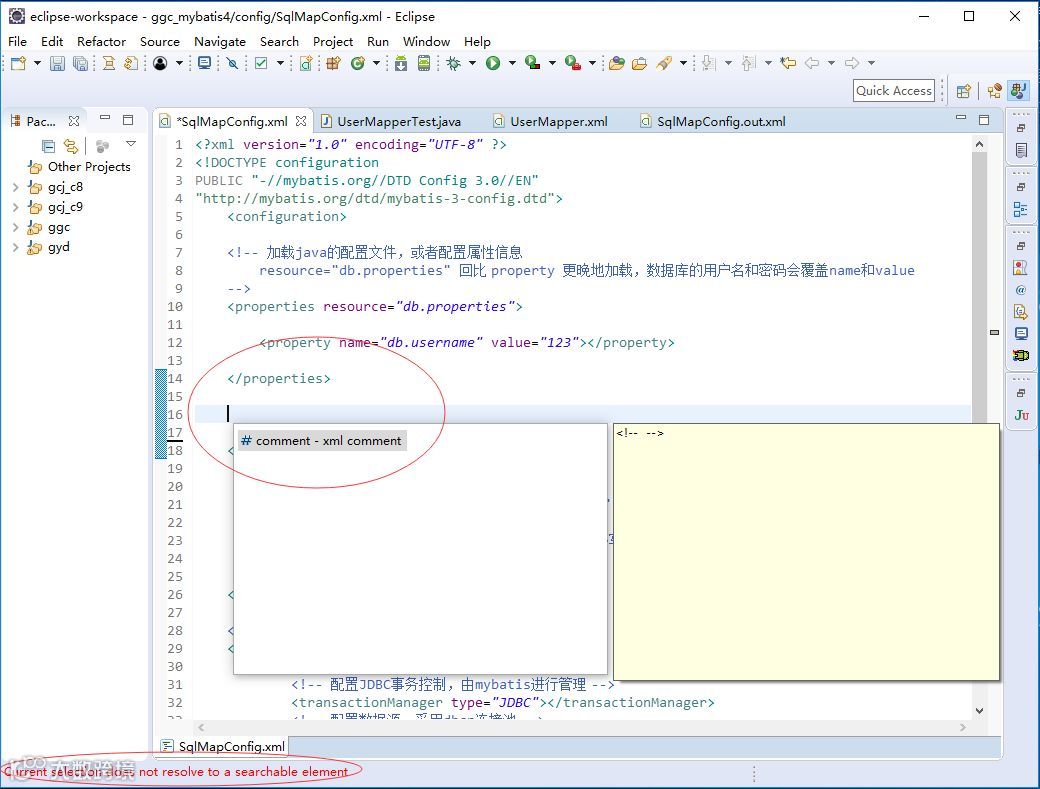This screenshot has width=1040, height=789.
Task: Expand the ggc project node
Action: tap(15, 227)
